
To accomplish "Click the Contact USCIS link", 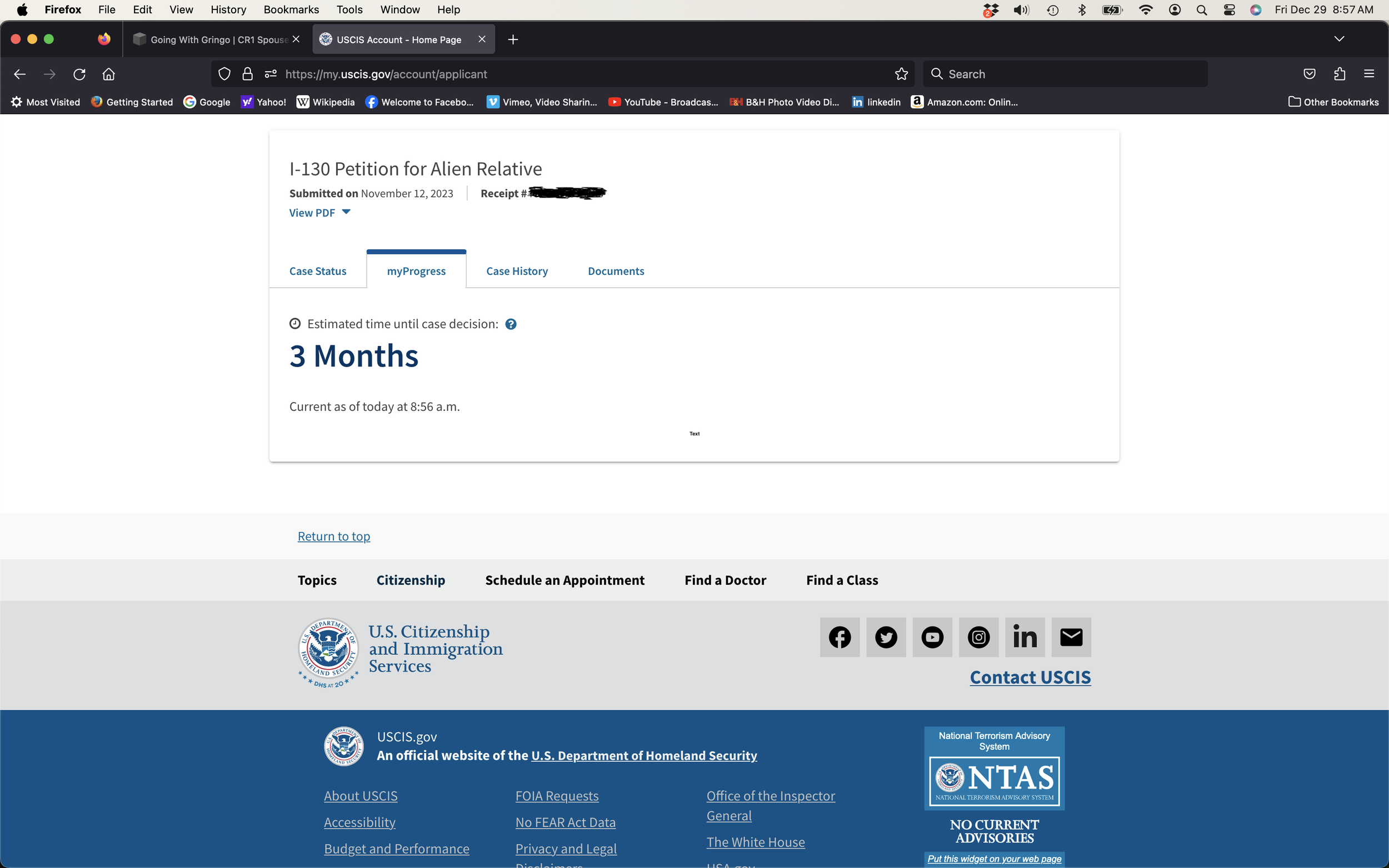I will coord(1030,678).
